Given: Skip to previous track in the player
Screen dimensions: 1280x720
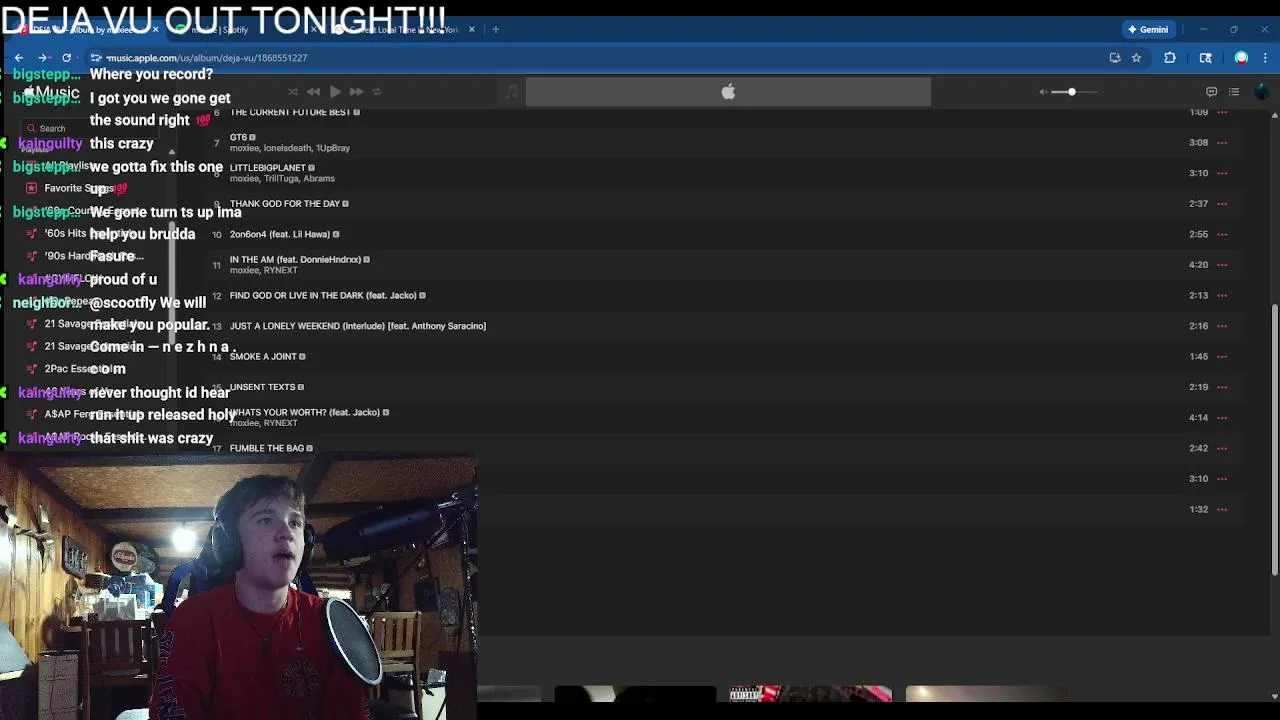Looking at the screenshot, I should 313,92.
